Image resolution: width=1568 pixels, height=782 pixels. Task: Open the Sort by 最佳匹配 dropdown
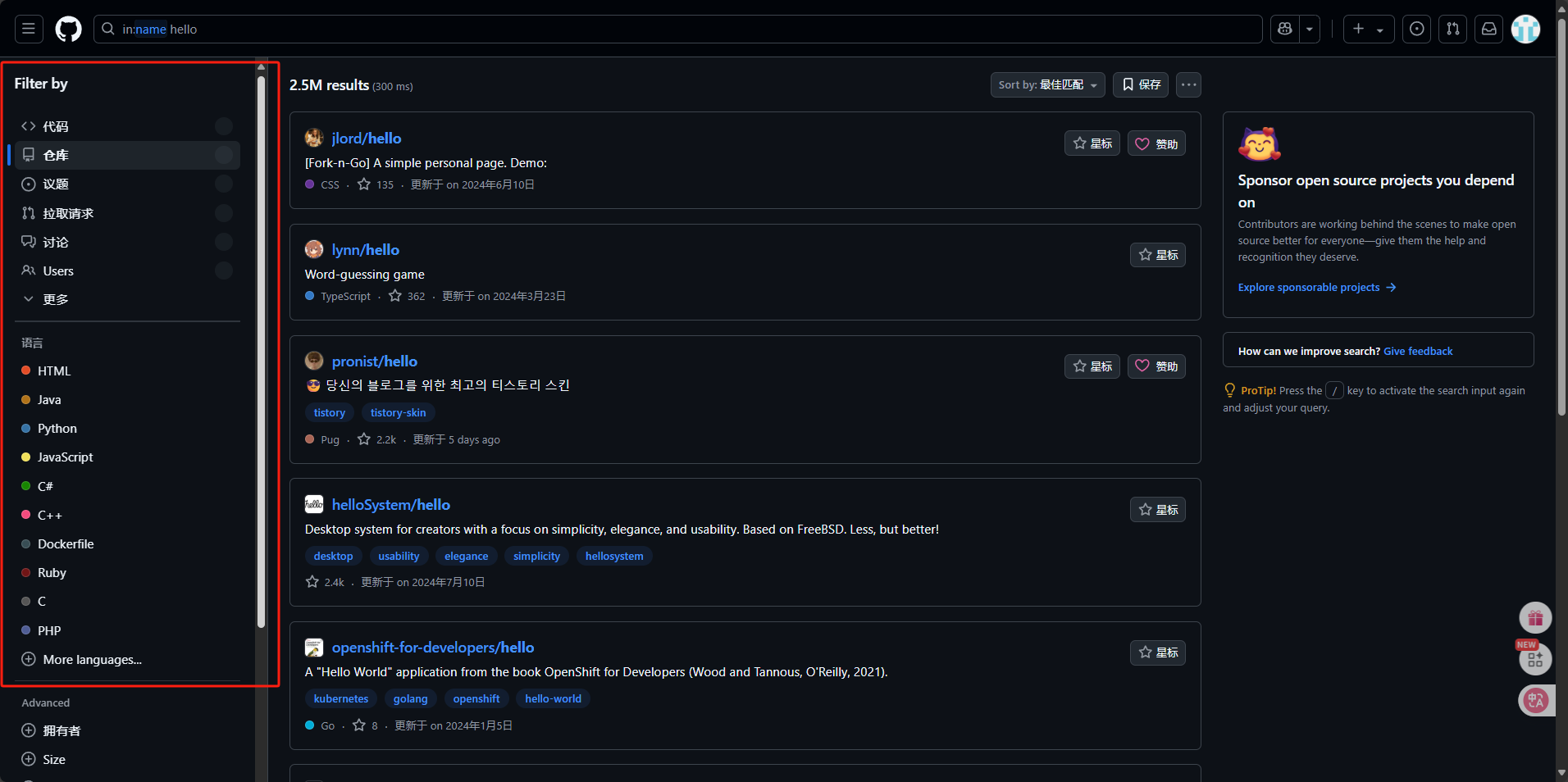coord(1047,84)
